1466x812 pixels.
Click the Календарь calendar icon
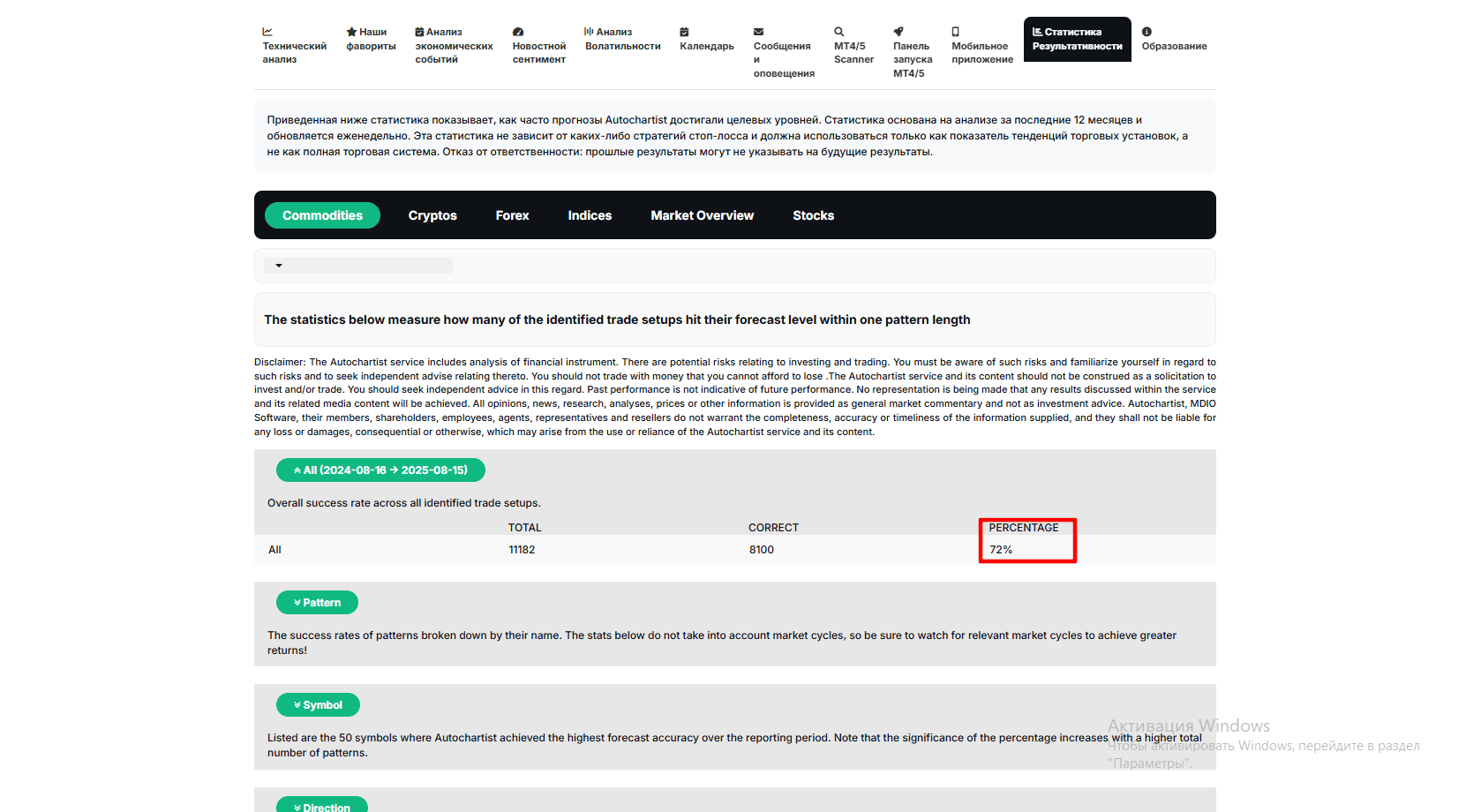coord(684,32)
